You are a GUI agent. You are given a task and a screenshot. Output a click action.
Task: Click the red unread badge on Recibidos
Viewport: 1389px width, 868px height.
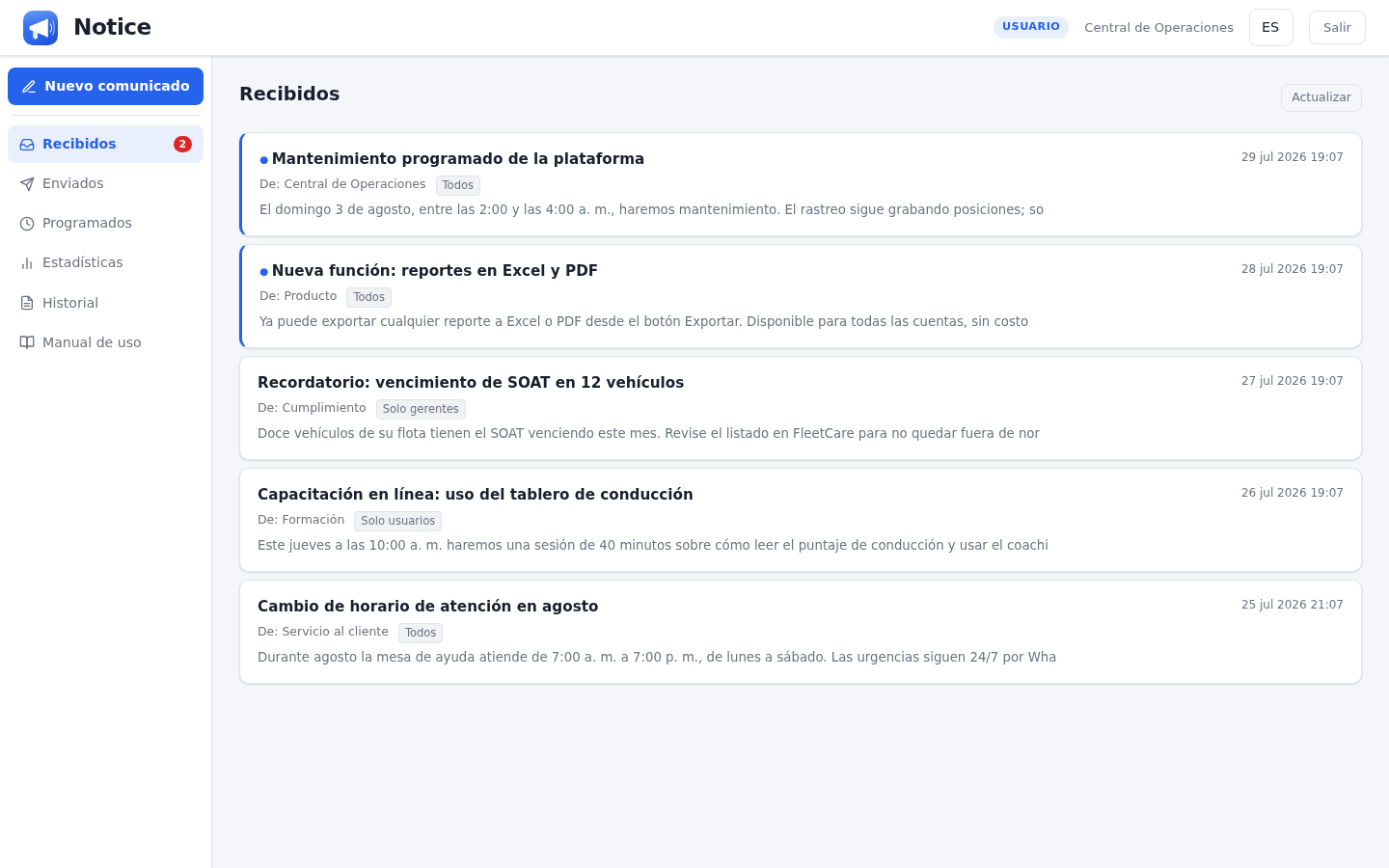182,145
